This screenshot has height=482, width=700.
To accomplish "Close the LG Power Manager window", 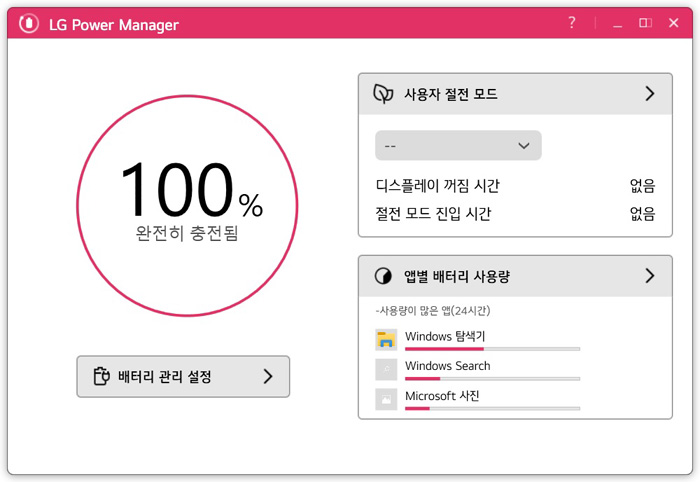I will 674,22.
